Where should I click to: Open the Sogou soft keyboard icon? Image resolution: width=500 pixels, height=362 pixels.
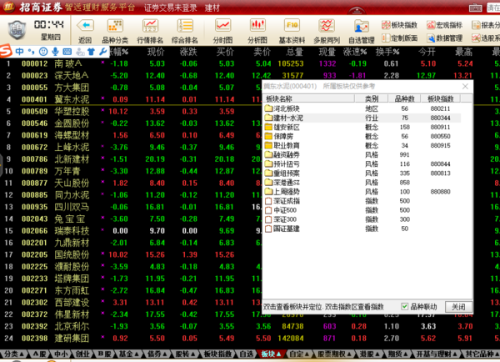67,51
